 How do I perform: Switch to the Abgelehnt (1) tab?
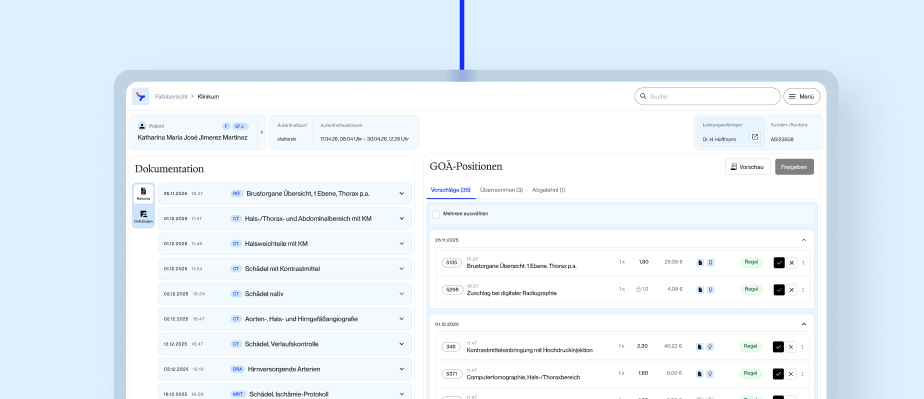click(x=549, y=190)
